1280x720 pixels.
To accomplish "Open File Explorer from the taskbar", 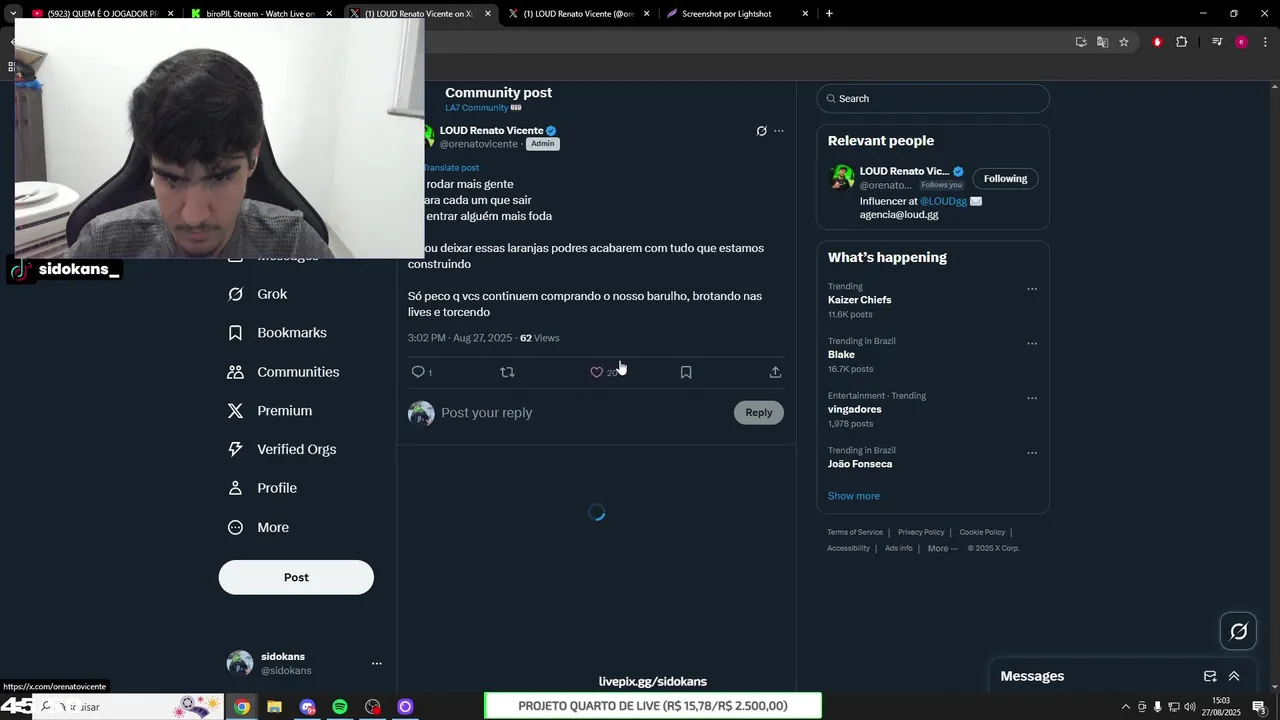I will (274, 707).
